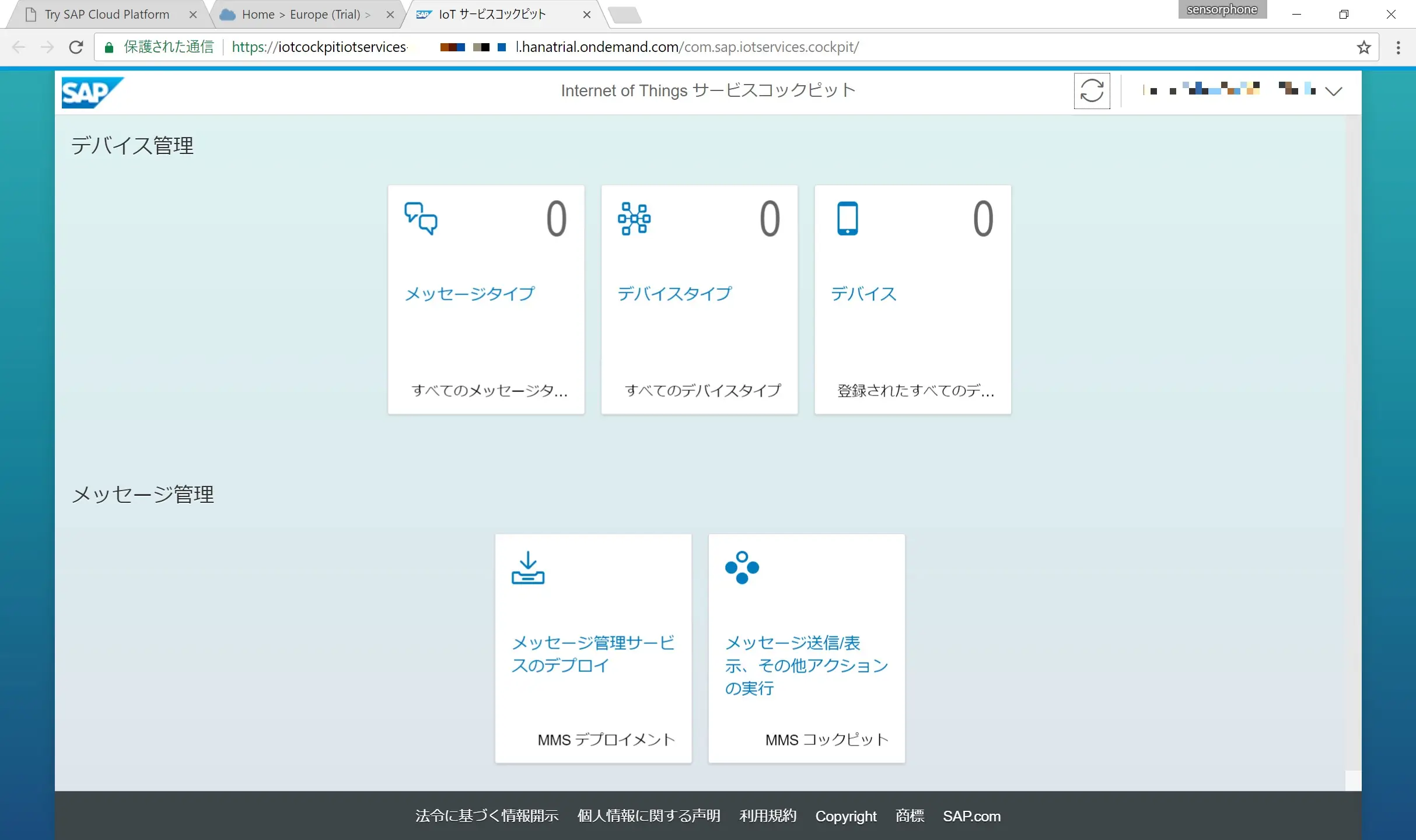This screenshot has height=840, width=1416.
Task: Click the page vertical scrollbar track
Action: [x=1353, y=443]
